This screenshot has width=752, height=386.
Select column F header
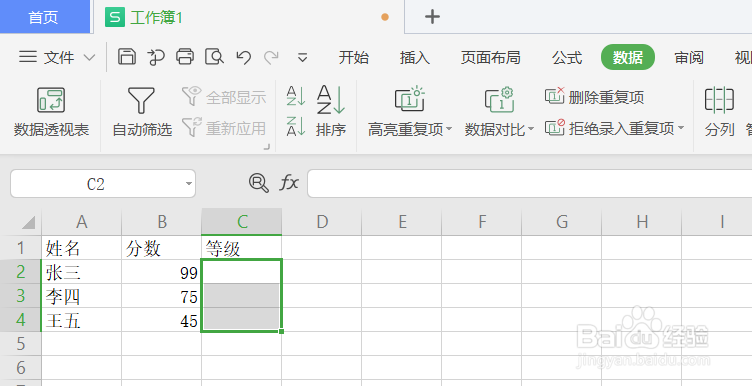(482, 222)
